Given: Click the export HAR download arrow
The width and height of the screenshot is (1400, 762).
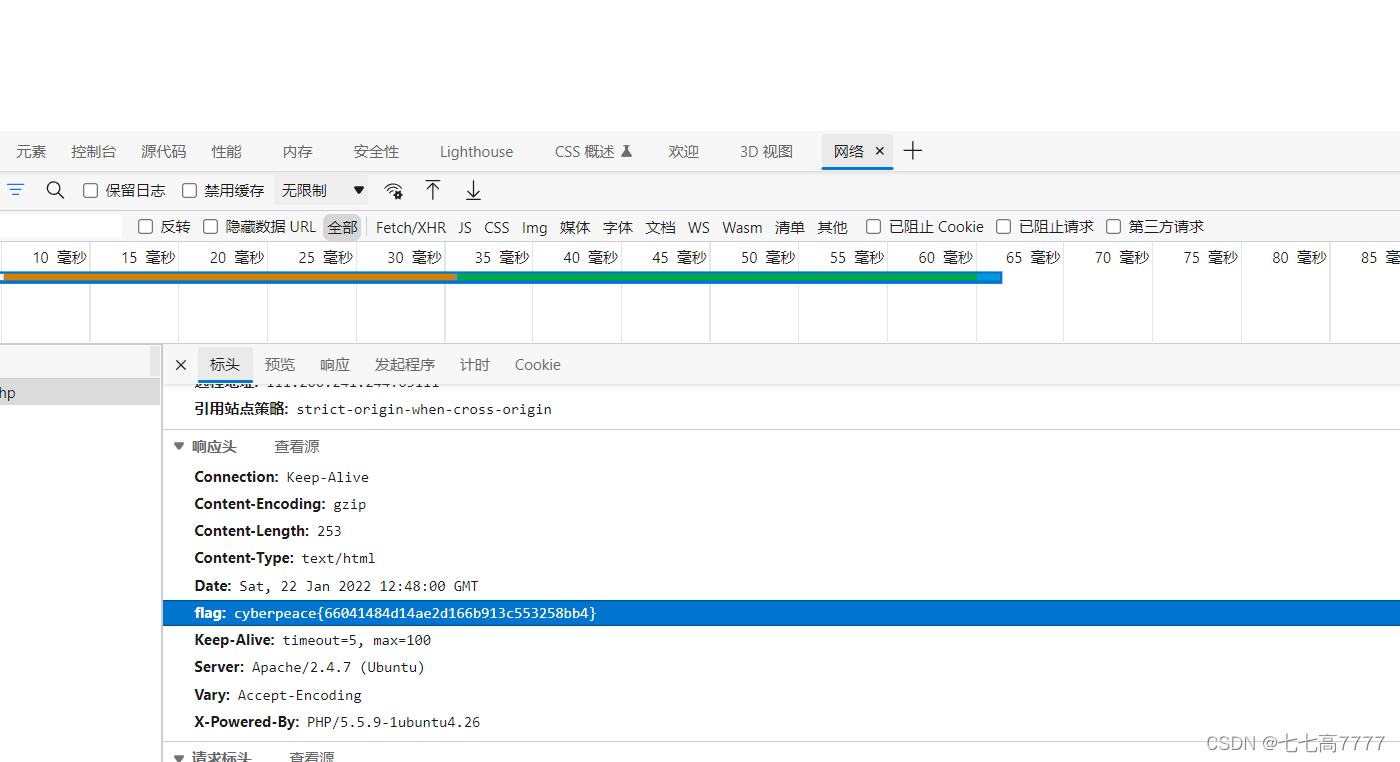Looking at the screenshot, I should 474,190.
